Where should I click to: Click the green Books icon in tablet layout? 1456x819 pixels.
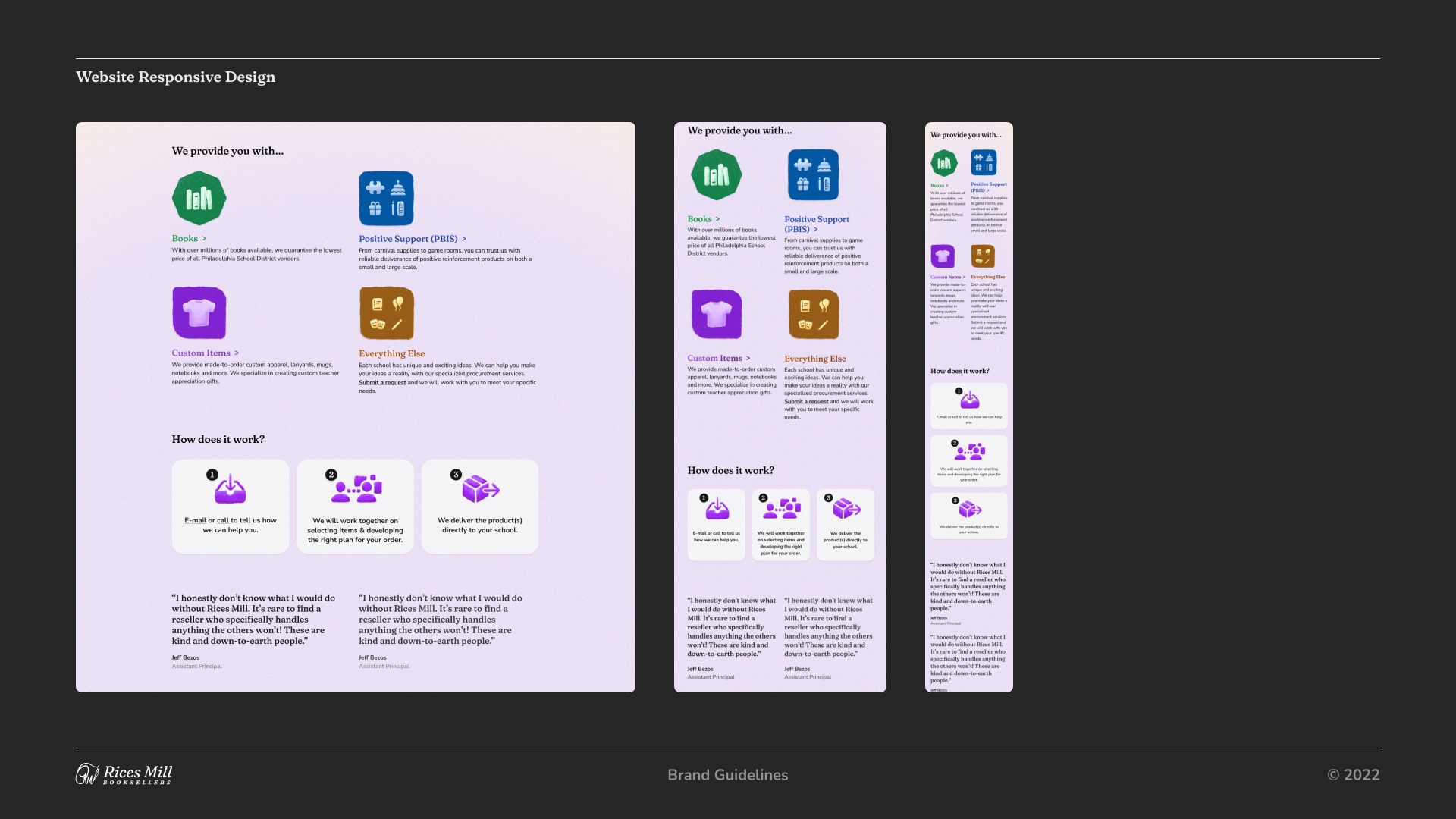coord(716,175)
